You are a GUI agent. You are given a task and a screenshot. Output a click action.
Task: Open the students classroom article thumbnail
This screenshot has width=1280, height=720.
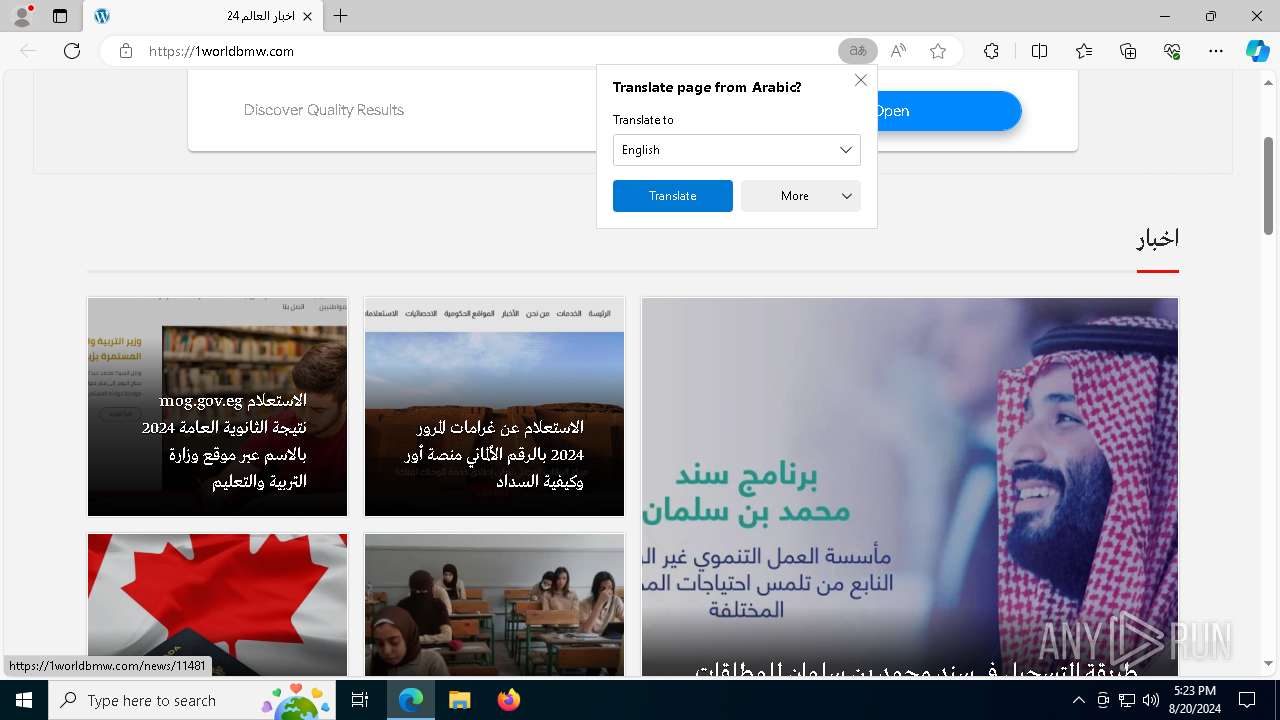click(494, 604)
